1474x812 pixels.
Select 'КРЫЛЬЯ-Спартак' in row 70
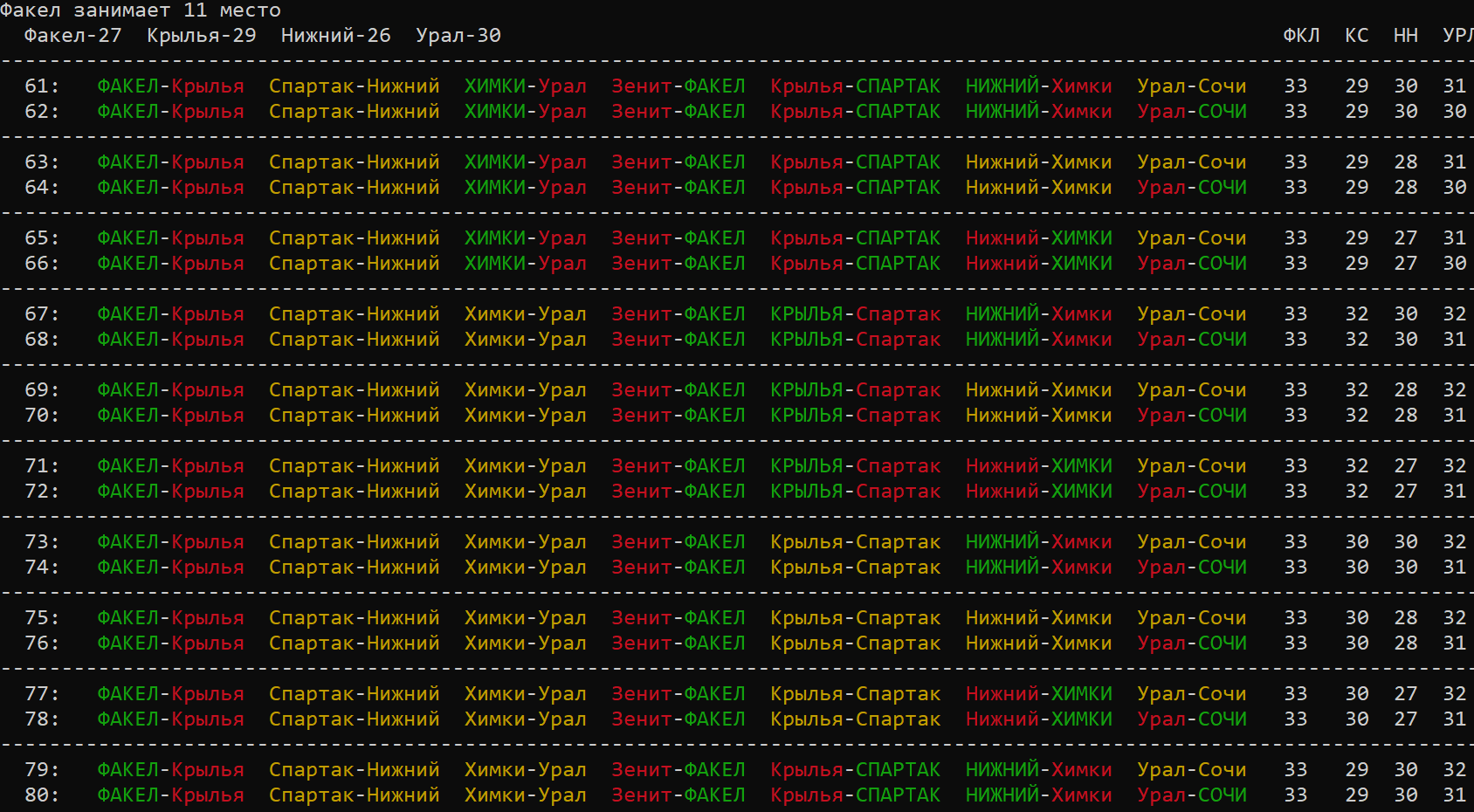[856, 416]
